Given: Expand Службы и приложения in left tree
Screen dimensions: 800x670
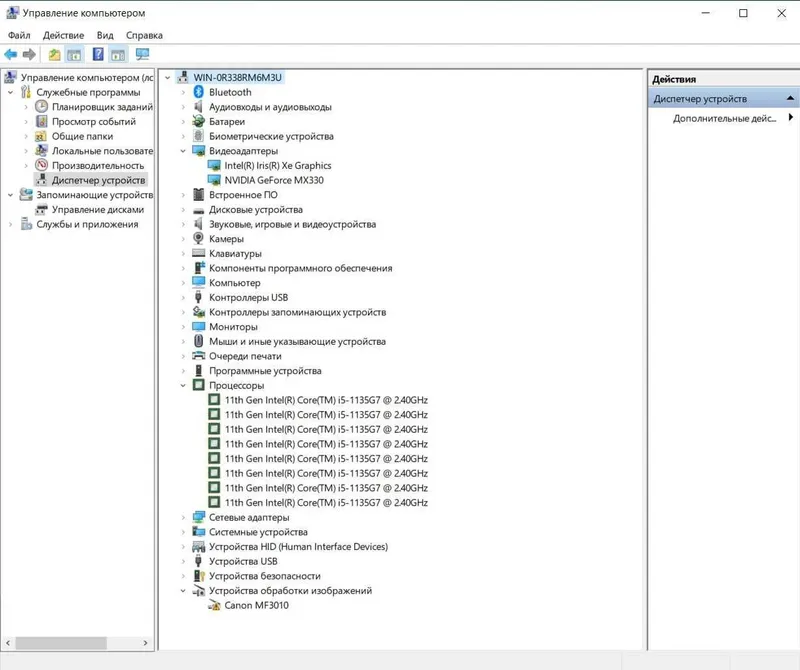Looking at the screenshot, I should [10, 225].
